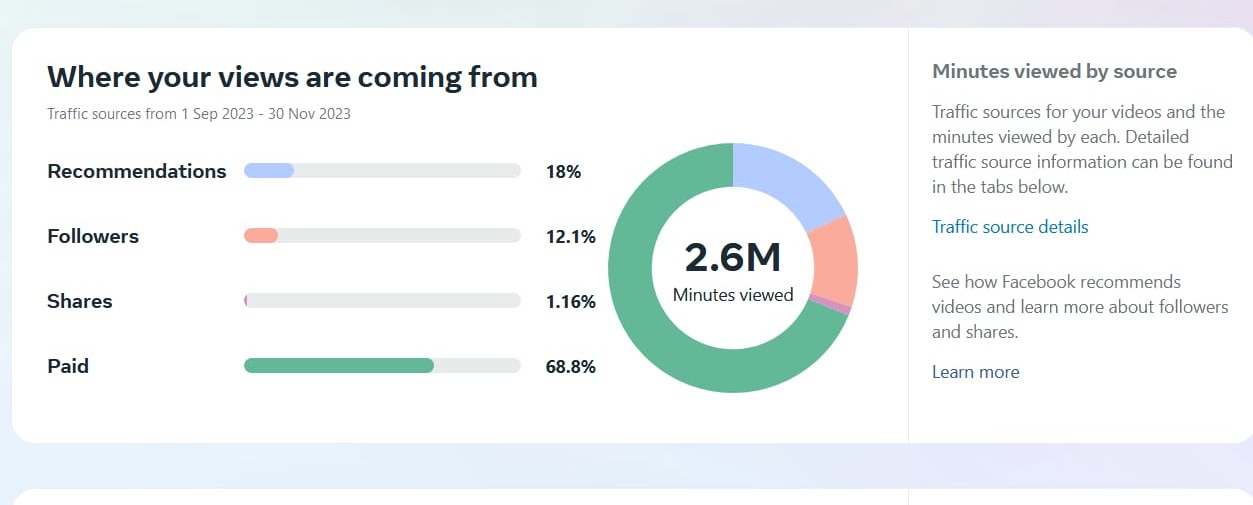The image size is (1253, 505).
Task: Select the thin purple Shares donut segment
Action: 830,306
